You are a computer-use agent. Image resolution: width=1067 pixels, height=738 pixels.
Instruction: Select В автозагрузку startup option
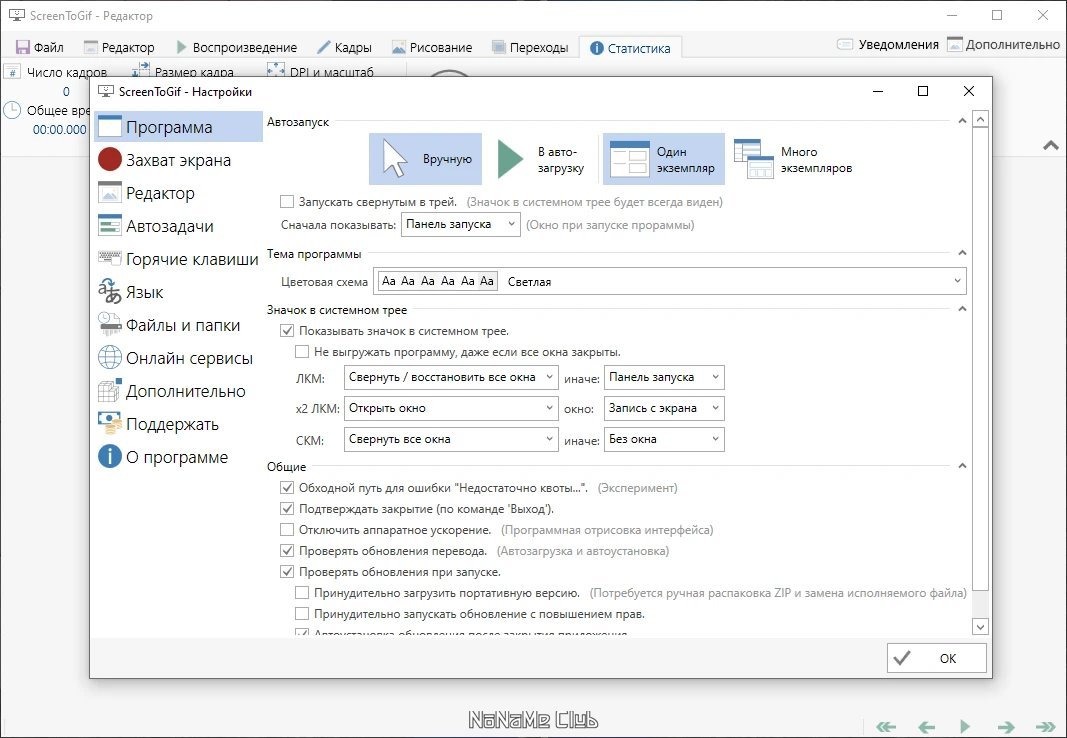[x=540, y=159]
